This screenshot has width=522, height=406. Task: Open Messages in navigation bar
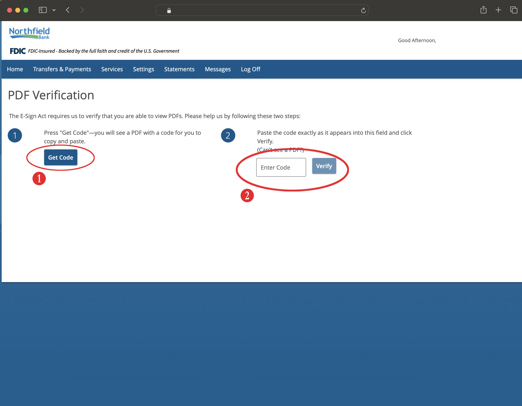click(218, 69)
